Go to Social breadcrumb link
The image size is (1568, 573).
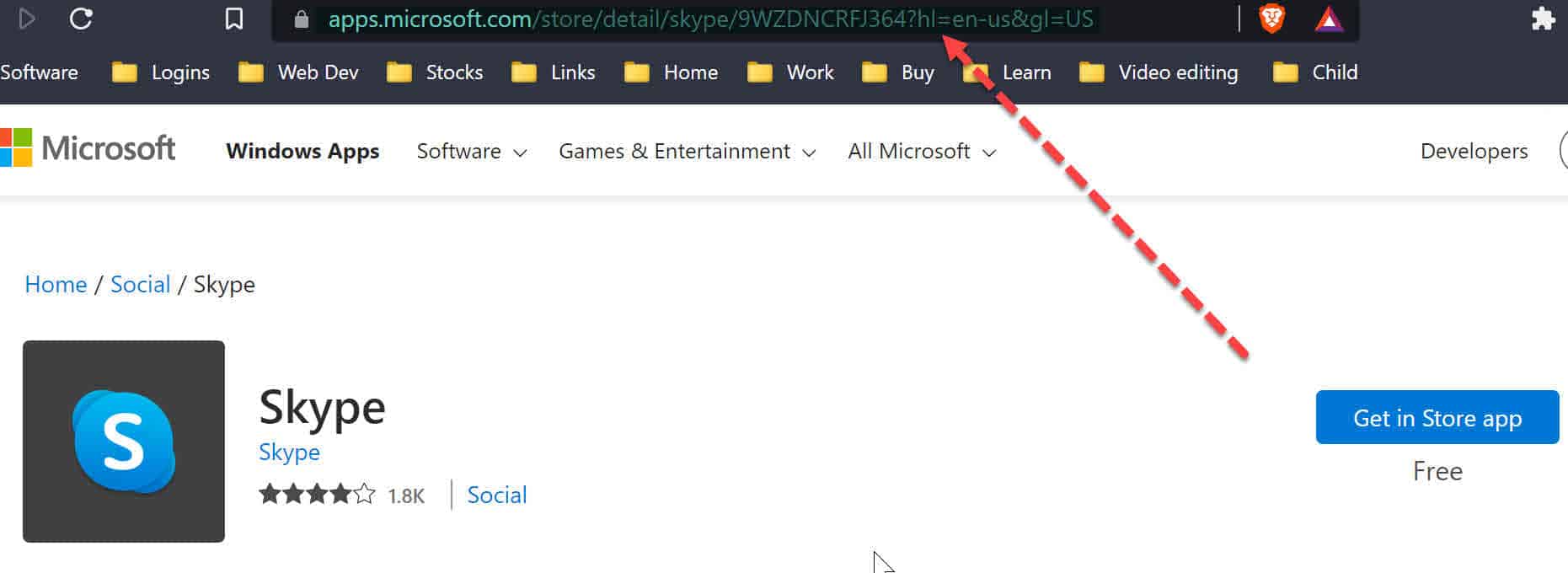(140, 285)
